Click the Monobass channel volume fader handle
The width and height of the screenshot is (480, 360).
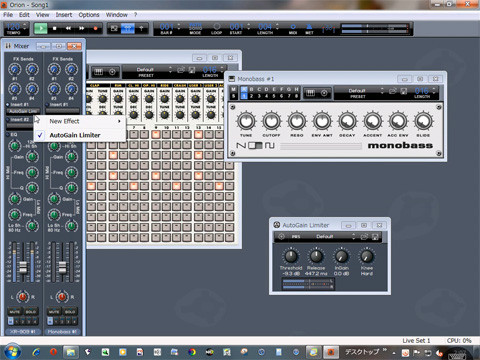click(62, 267)
